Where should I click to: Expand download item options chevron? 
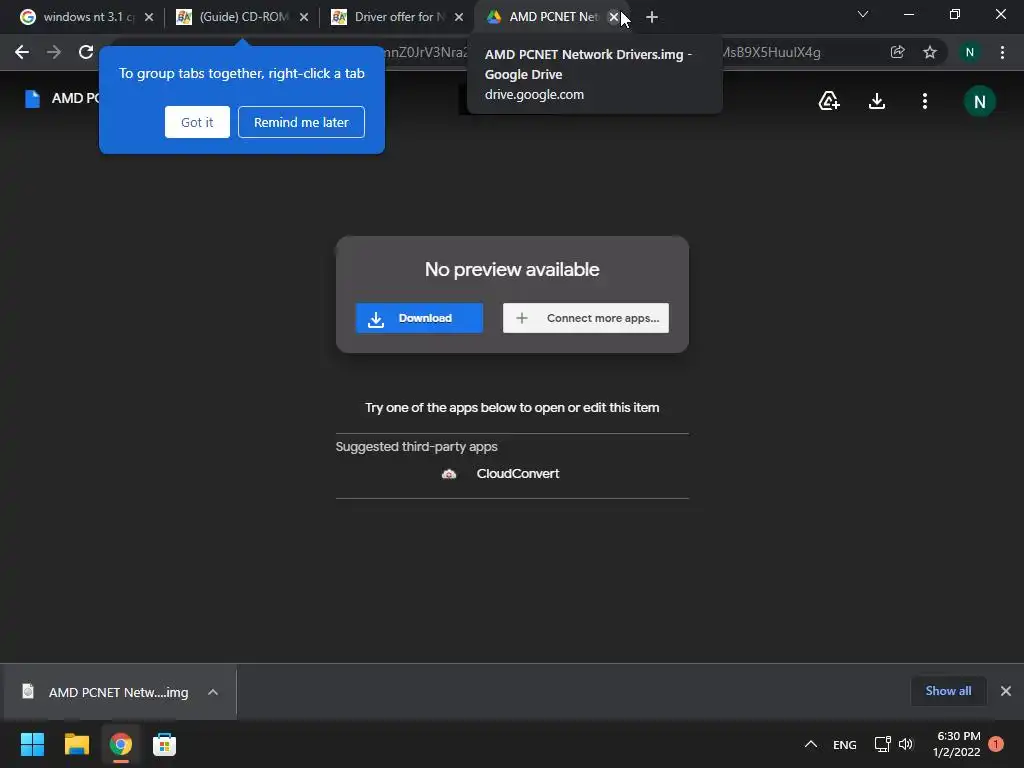click(x=213, y=692)
